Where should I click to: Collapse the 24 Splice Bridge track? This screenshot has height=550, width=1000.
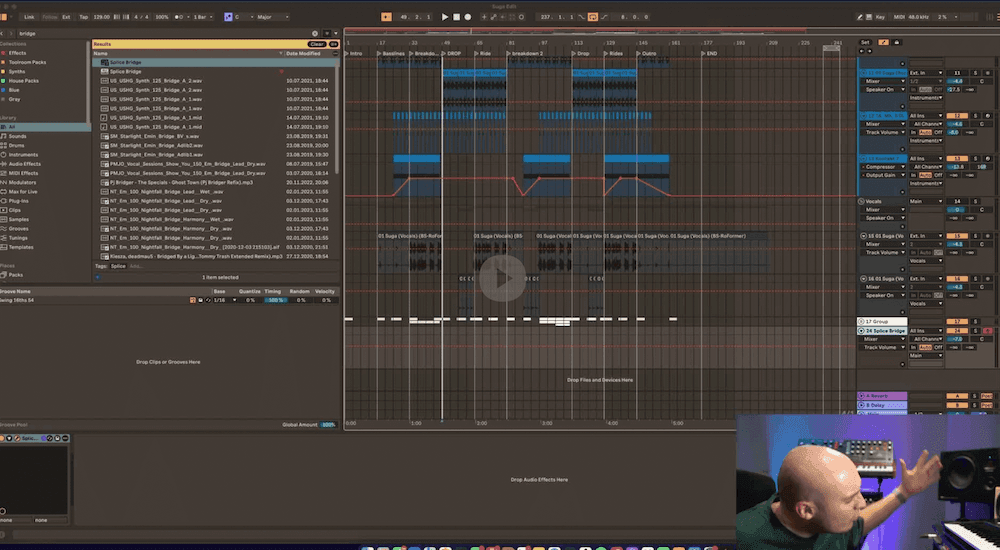(862, 331)
